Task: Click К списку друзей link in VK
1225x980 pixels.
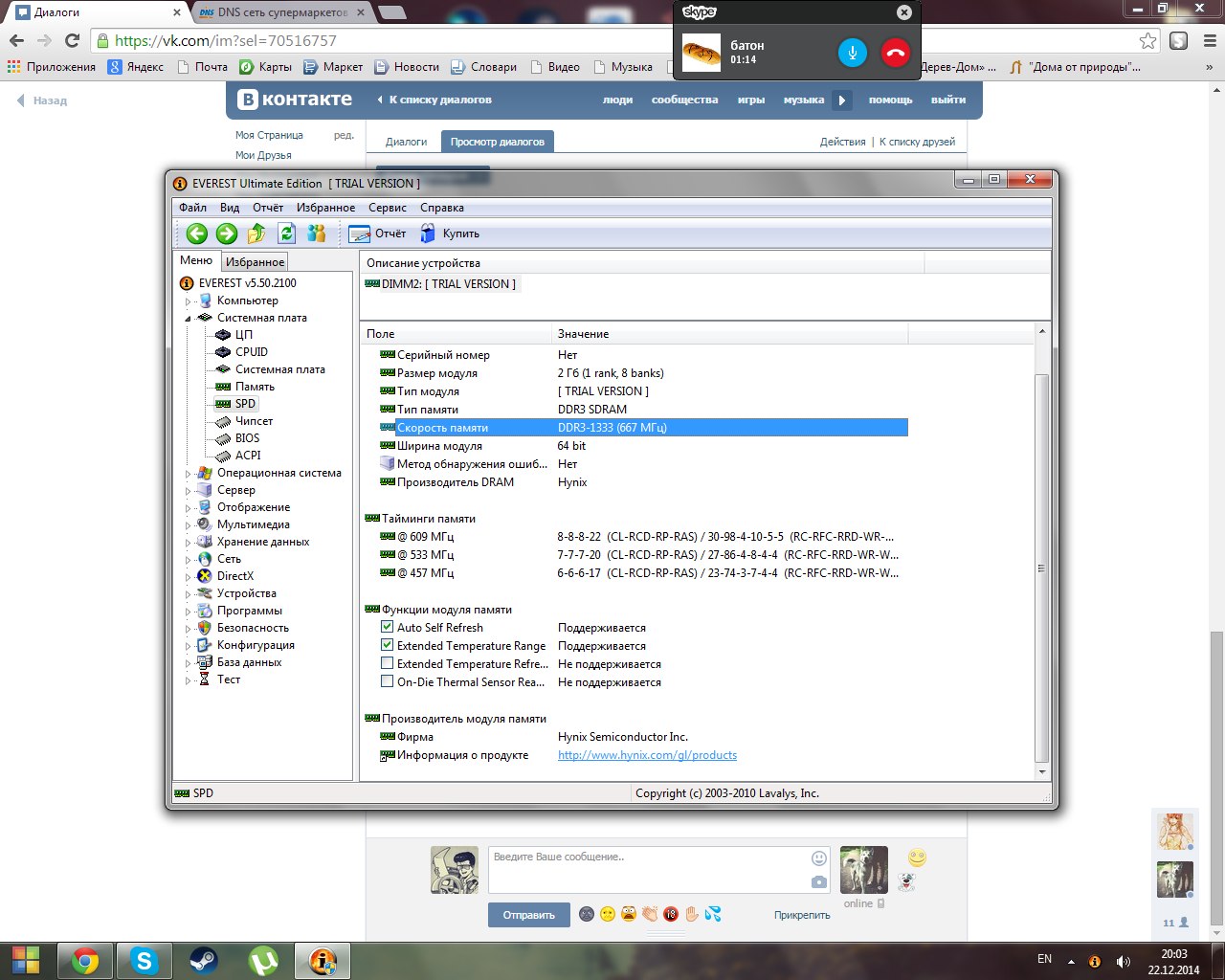Action: [917, 142]
